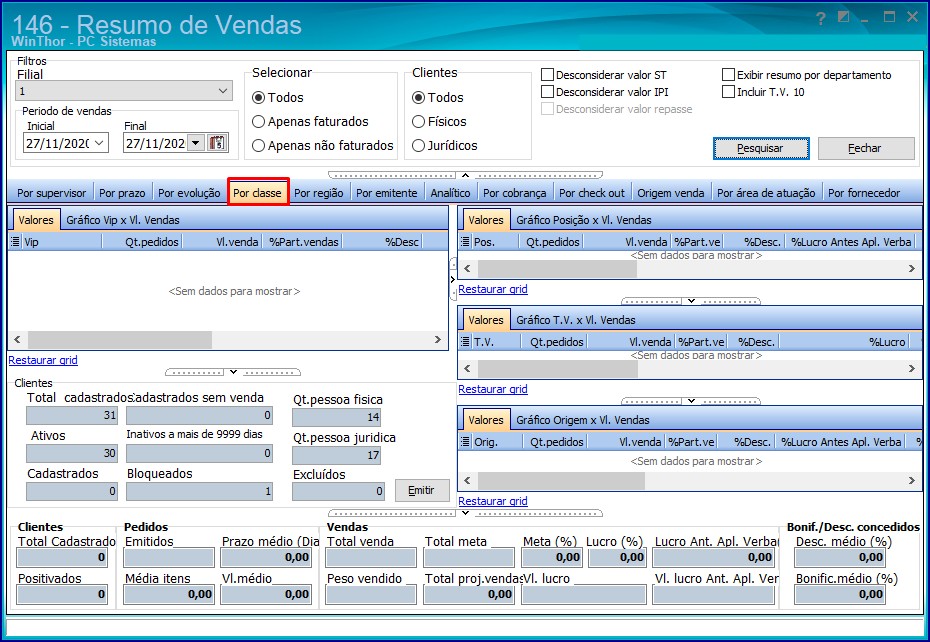Enable Exibir resumo por departamento
Viewport: 930px width, 642px height.
(x=728, y=75)
